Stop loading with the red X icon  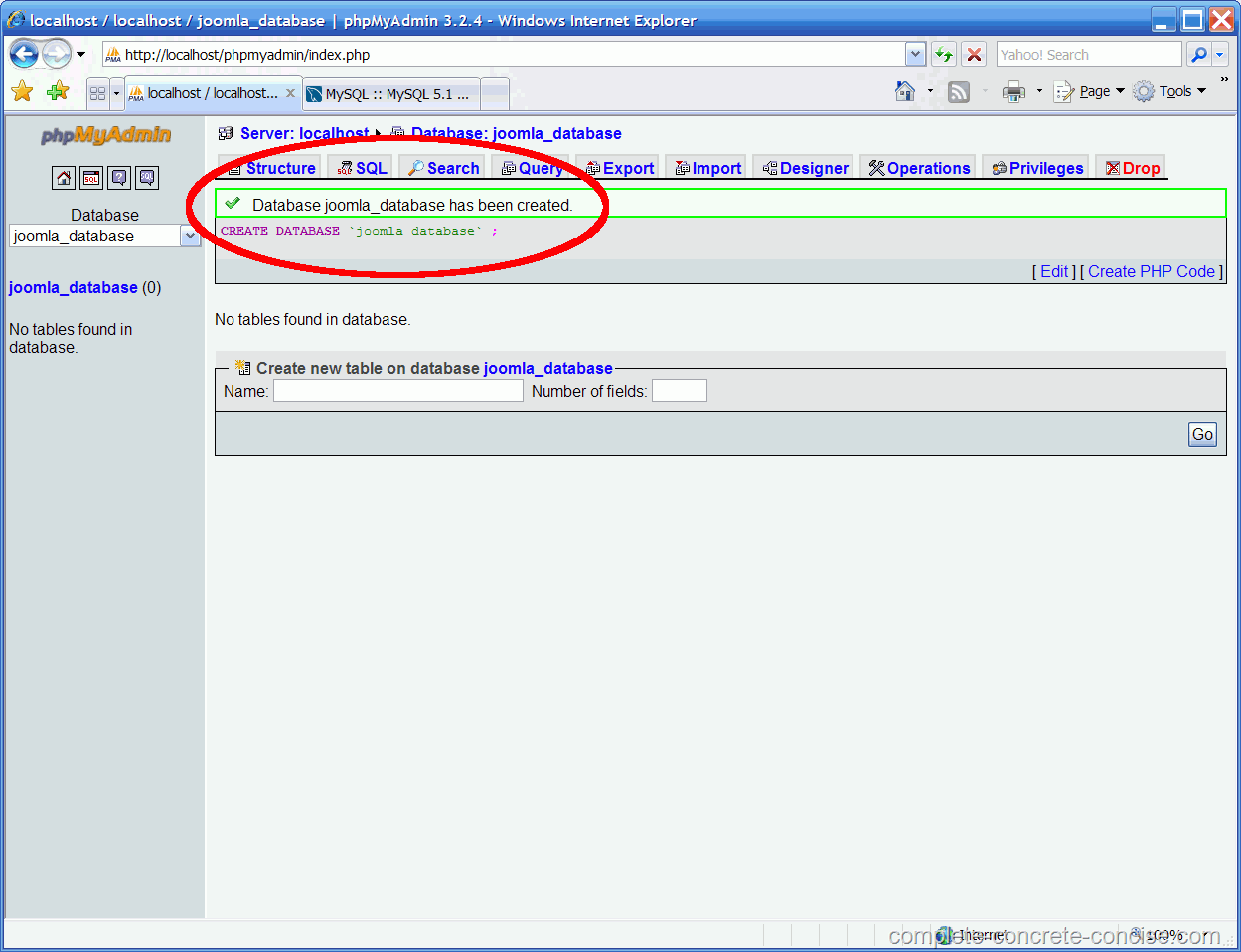[x=975, y=54]
